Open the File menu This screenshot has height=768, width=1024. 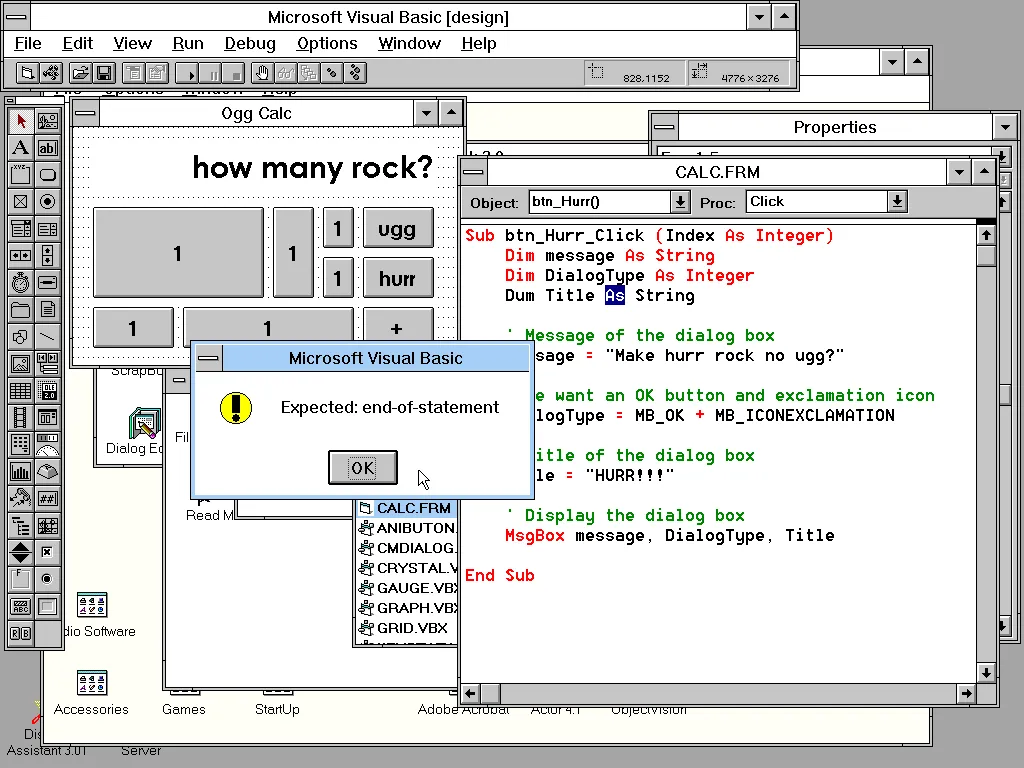pyautogui.click(x=28, y=43)
